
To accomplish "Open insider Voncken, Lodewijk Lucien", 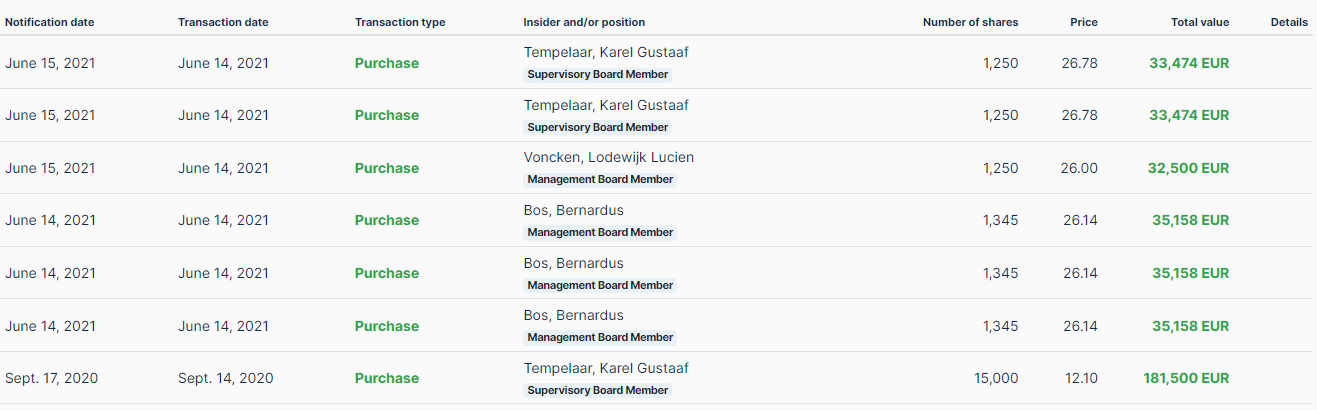I will coord(608,157).
